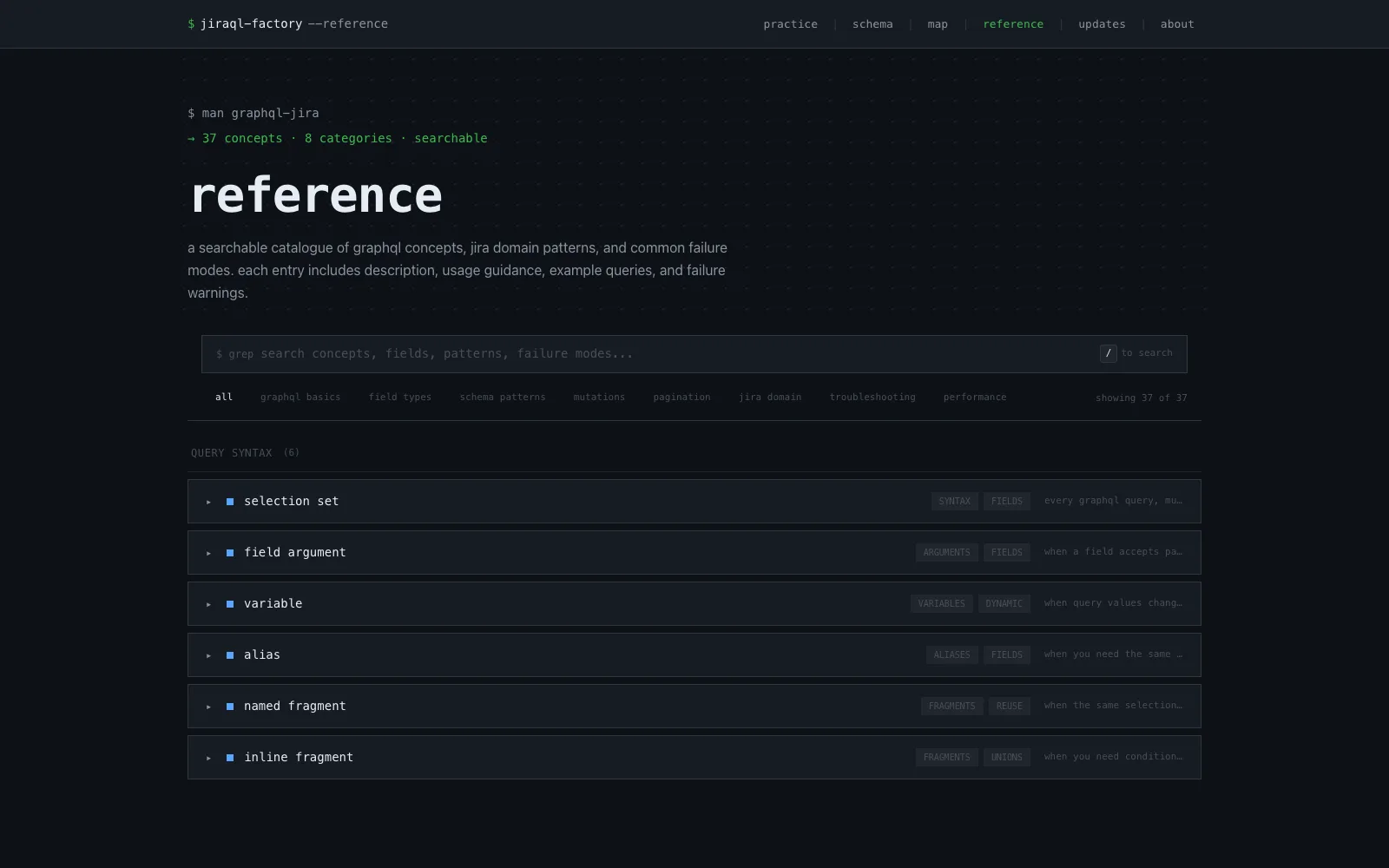Image resolution: width=1389 pixels, height=868 pixels.
Task: Expand the variable entry arrow
Action: pyautogui.click(x=208, y=604)
